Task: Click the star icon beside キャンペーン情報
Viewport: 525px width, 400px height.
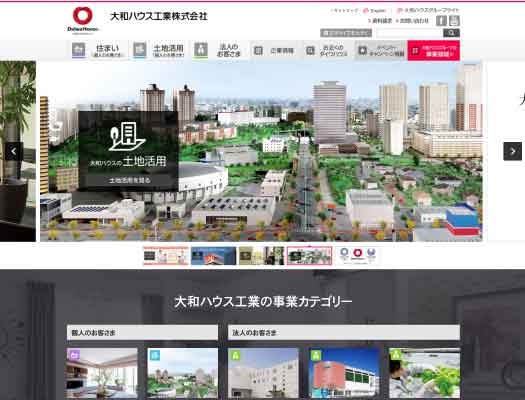Action: (362, 51)
